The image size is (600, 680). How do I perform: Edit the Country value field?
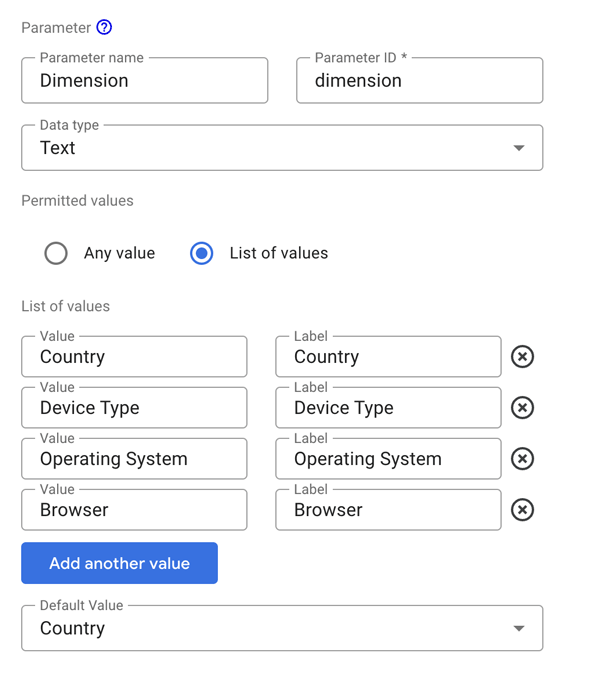[134, 356]
